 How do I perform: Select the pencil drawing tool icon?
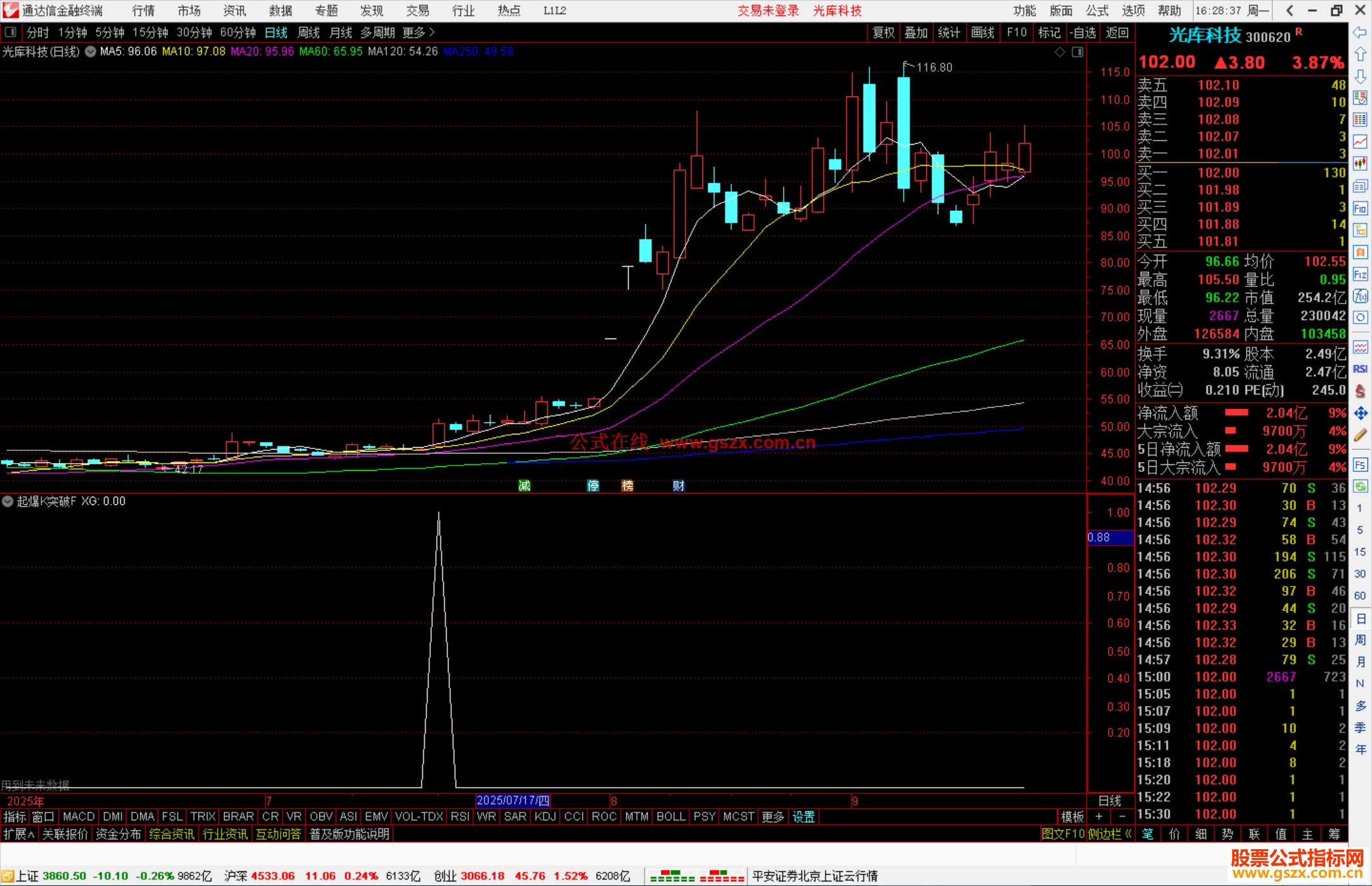tap(1360, 436)
